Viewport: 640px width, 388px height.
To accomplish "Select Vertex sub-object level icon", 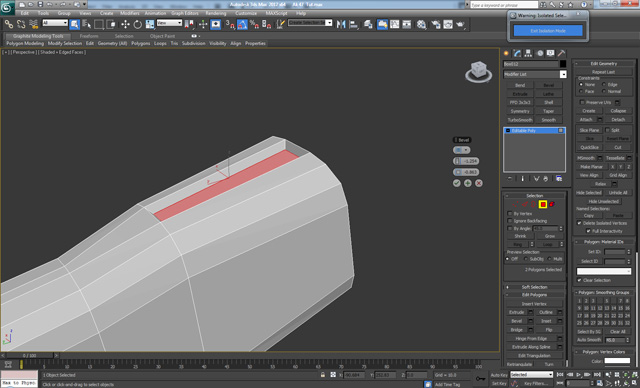I will [516, 204].
